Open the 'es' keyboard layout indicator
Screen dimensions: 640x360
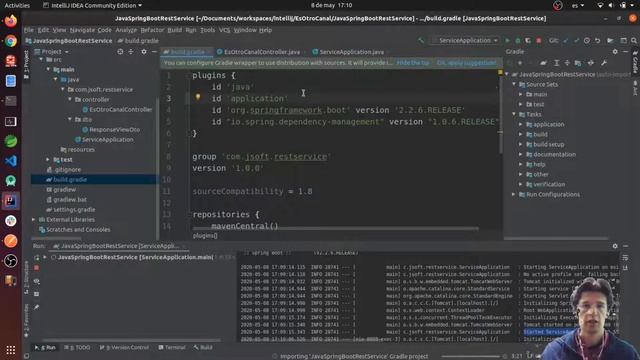coord(578,5)
